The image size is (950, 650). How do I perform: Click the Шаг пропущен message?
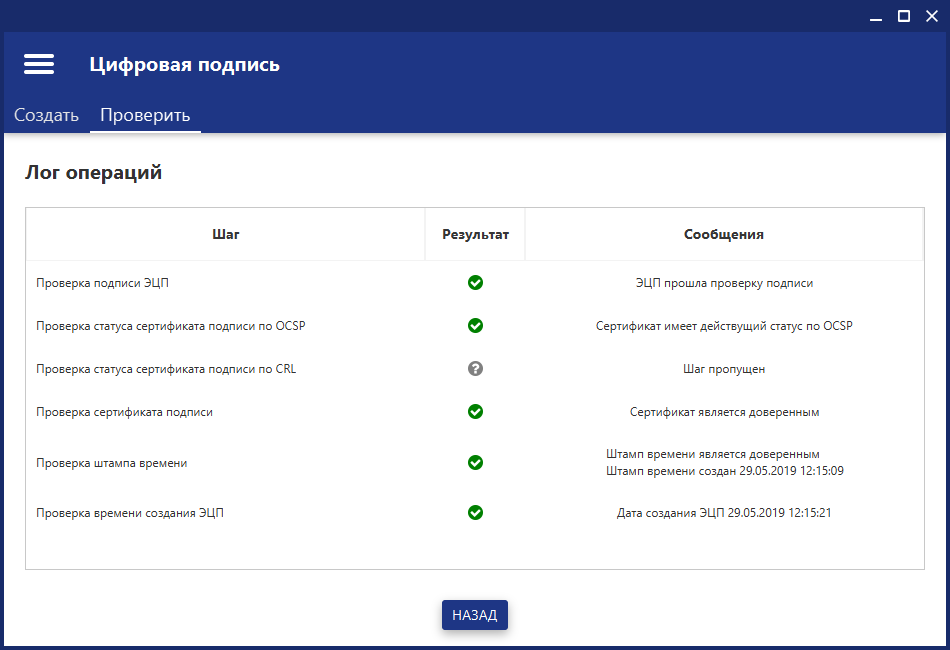723,369
